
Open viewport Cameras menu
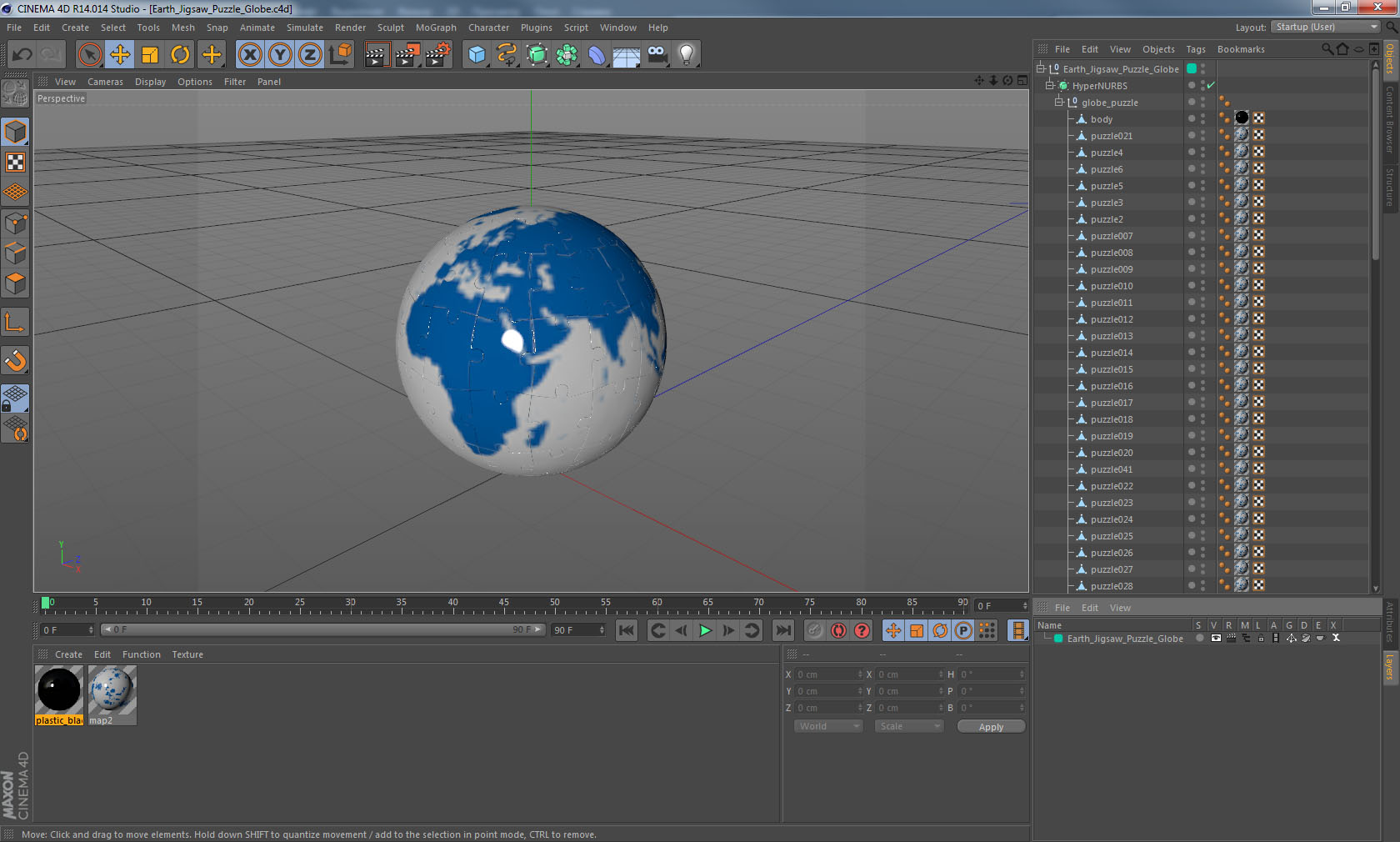pyautogui.click(x=105, y=82)
